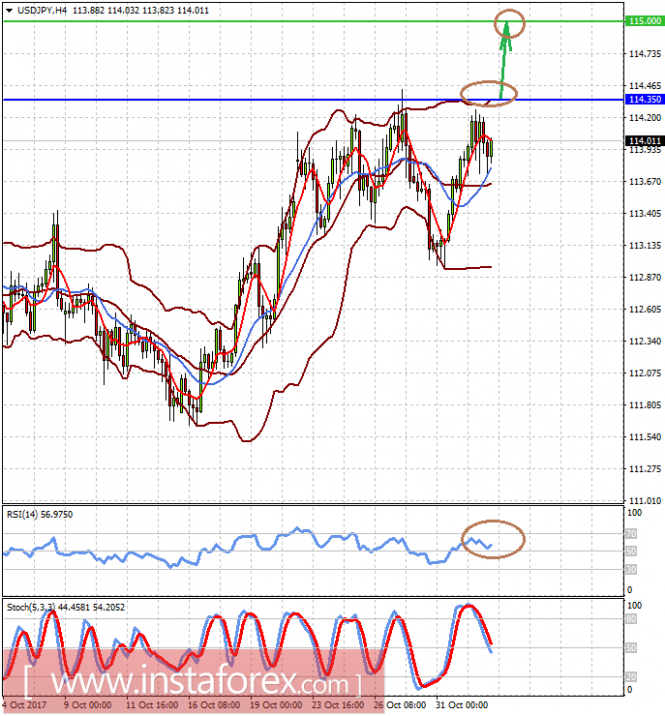Click the 9 Oct 00:00 time label
This screenshot has width=665, height=716.
(87, 704)
